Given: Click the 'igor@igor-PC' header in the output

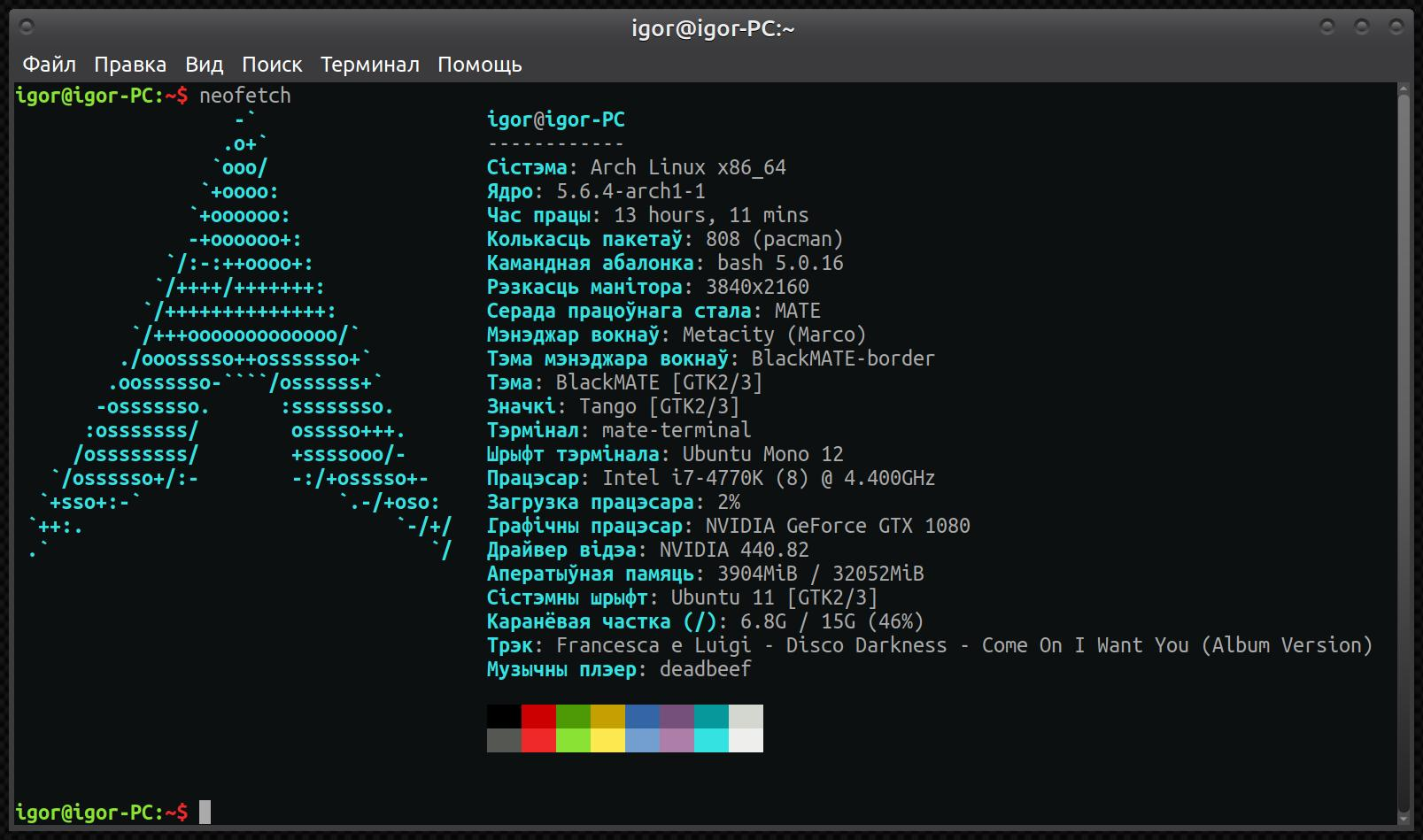Looking at the screenshot, I should point(556,119).
